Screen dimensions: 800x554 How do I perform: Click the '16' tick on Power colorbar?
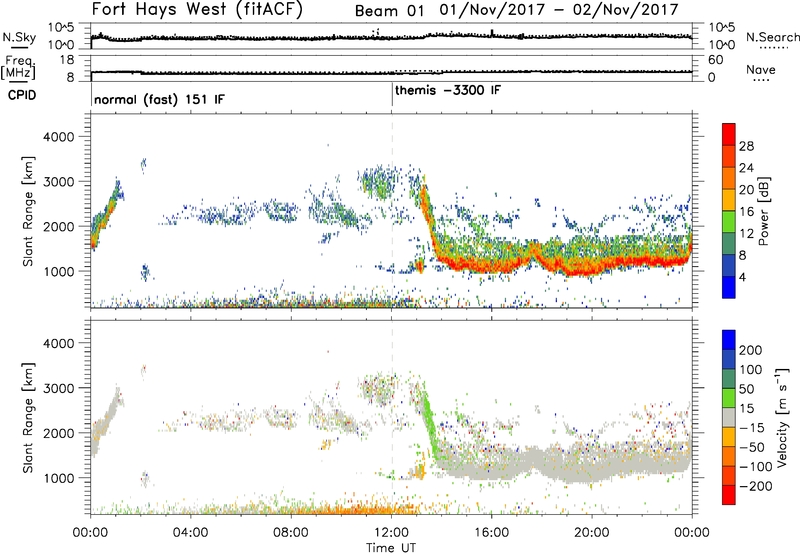pyautogui.click(x=746, y=212)
